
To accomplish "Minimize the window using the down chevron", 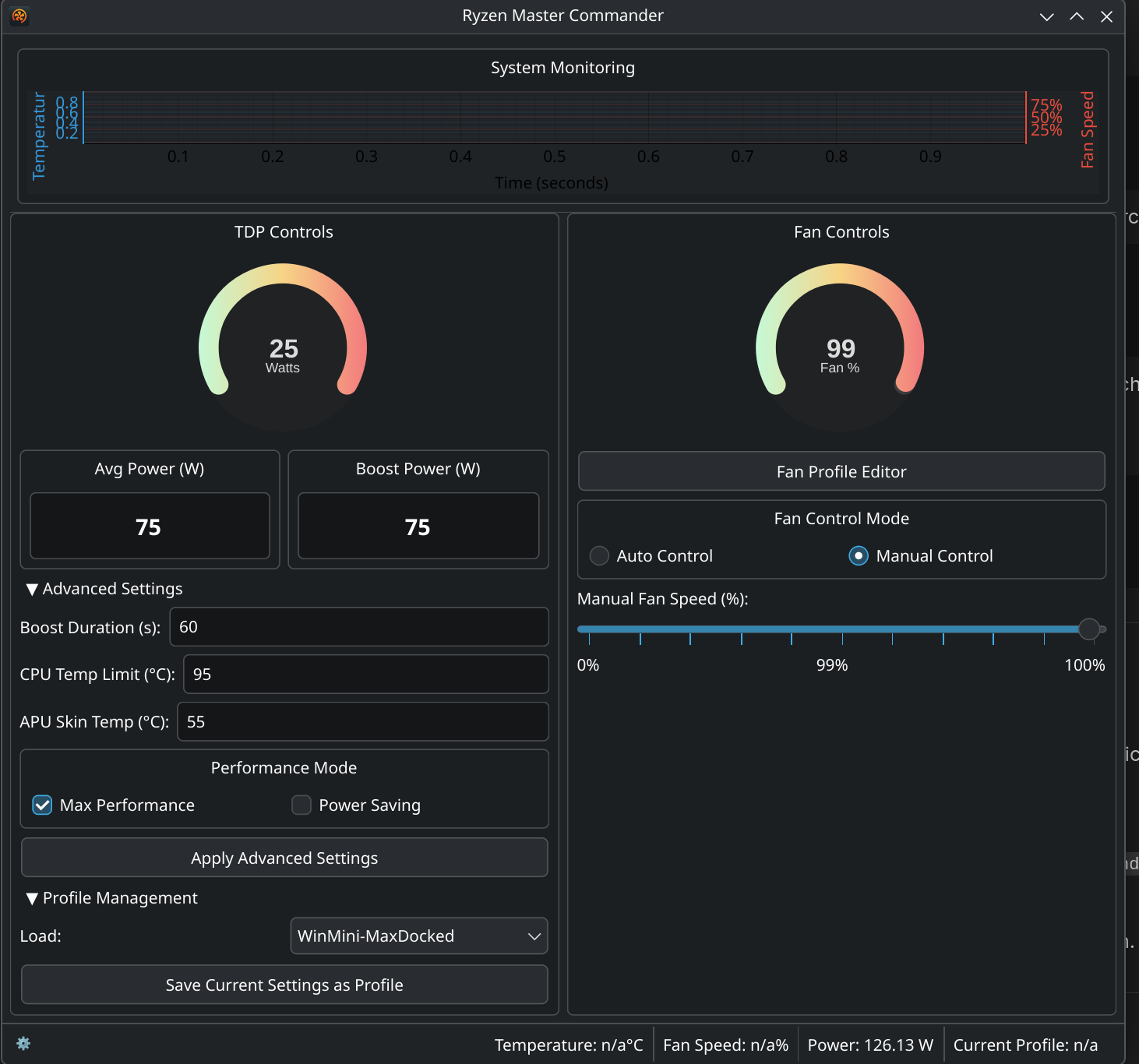I will coord(1046,16).
